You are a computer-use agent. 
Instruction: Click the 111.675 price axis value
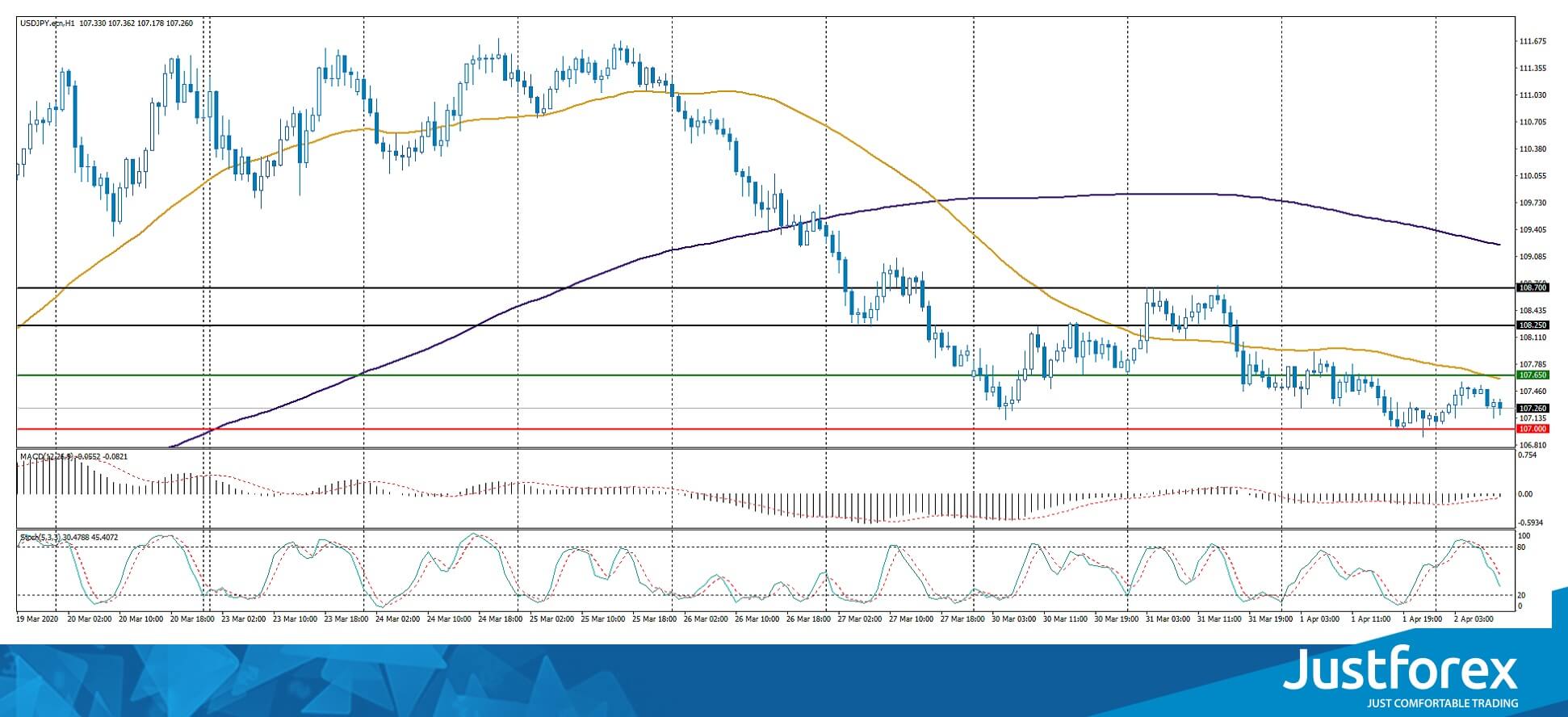point(1532,41)
